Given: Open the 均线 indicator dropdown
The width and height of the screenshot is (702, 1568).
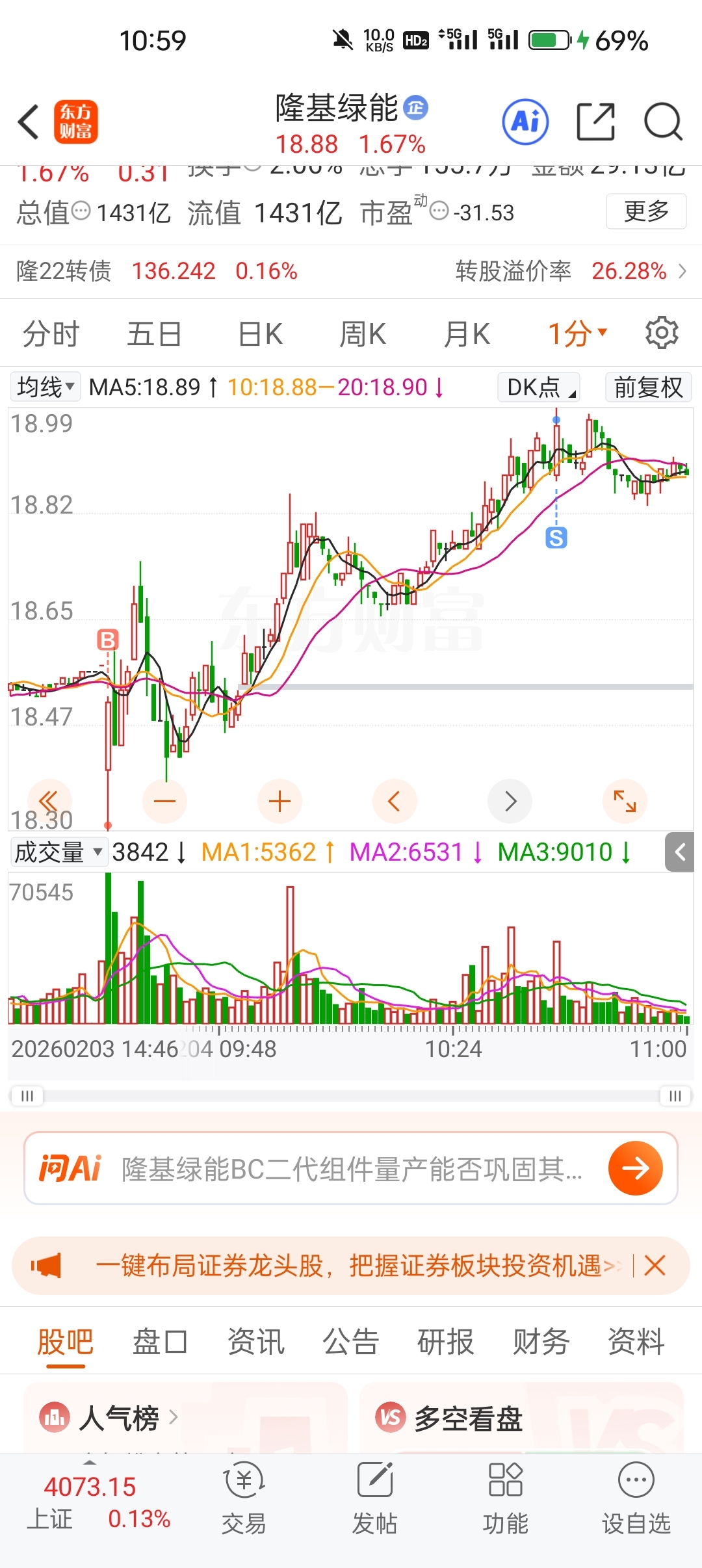Looking at the screenshot, I should tap(45, 387).
